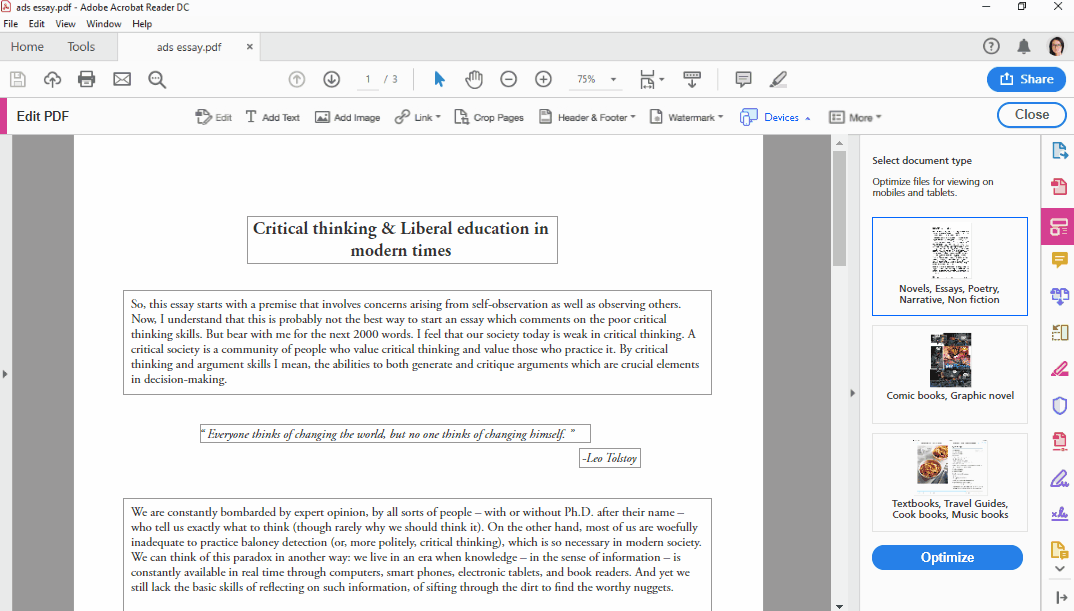Screen dimensions: 1074x611
Task: Close the Edit PDF toolbar
Action: [1032, 114]
